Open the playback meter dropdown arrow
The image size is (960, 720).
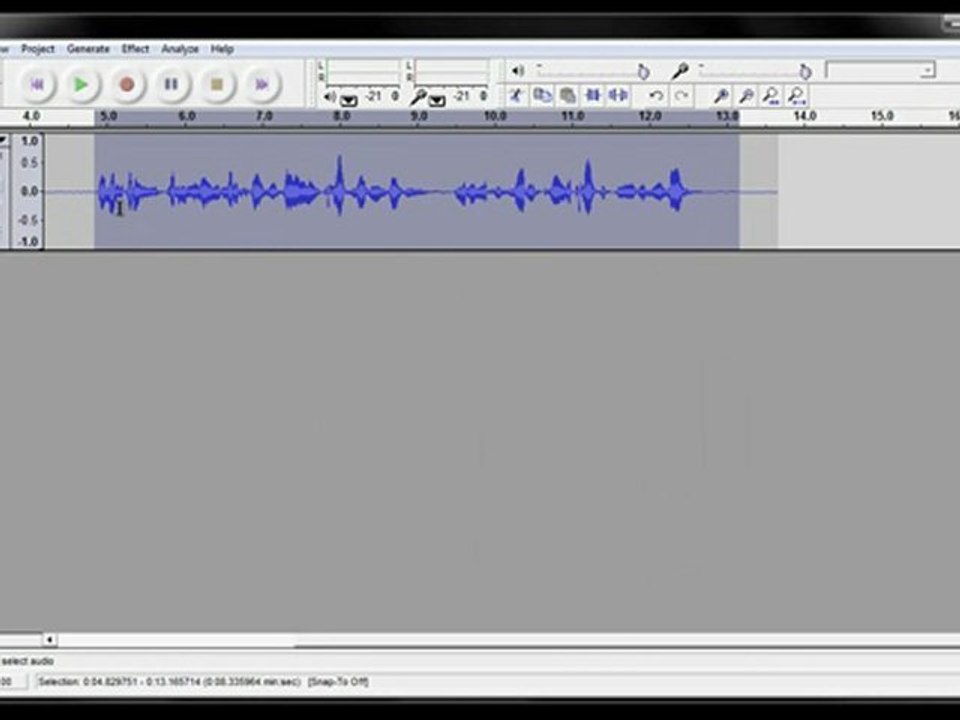point(348,100)
